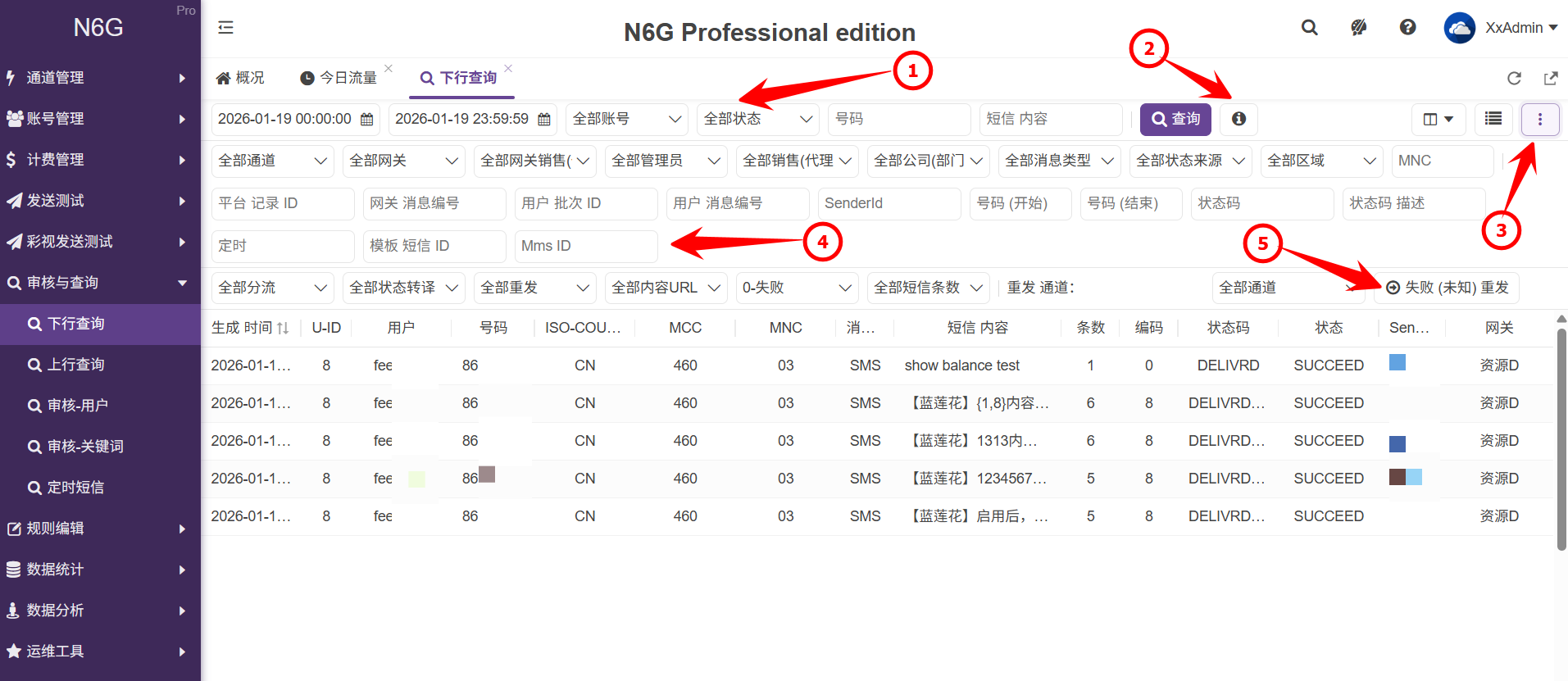
Task: Collapse the sidebar with the menu fold icon
Action: (225, 28)
